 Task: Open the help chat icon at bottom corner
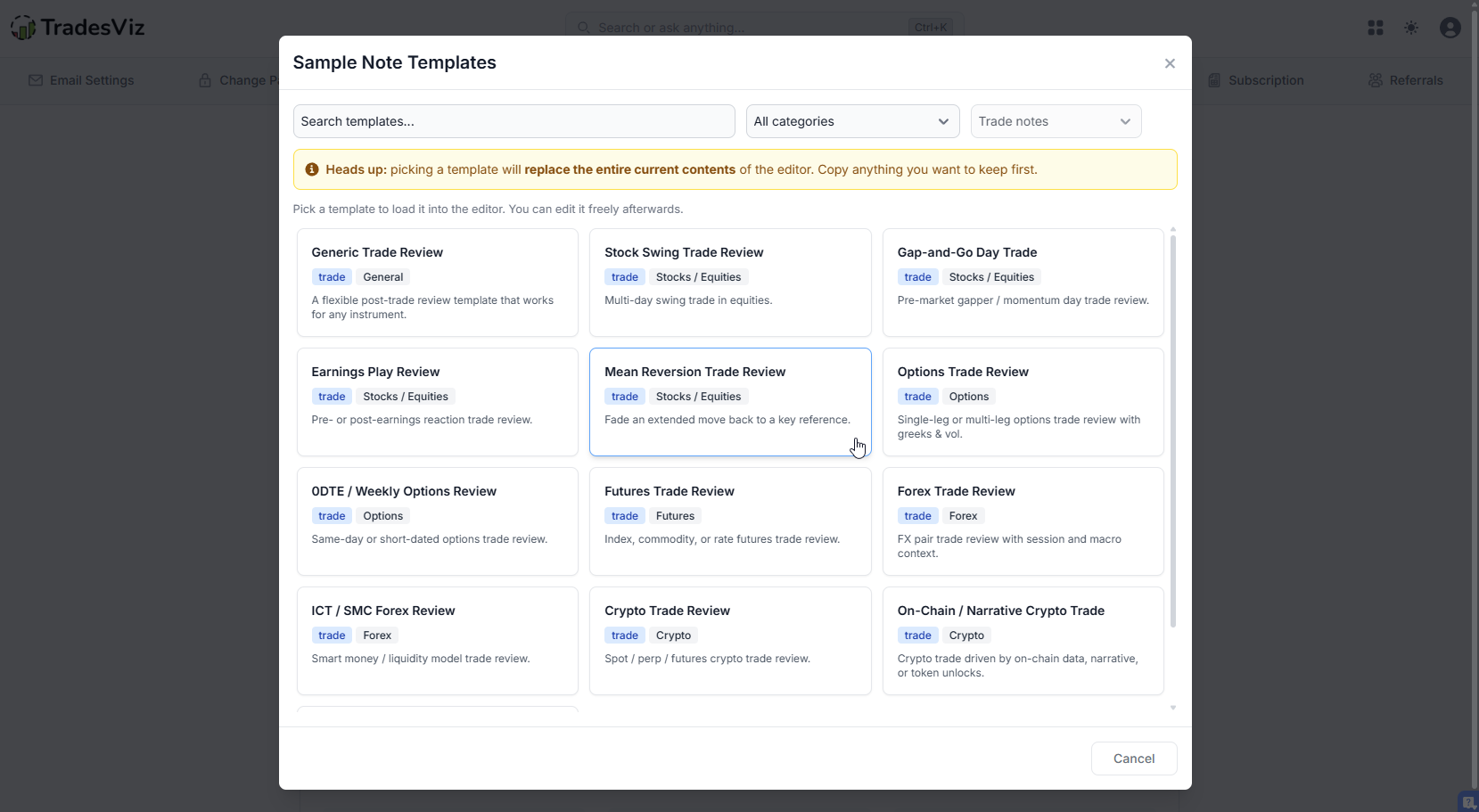[1468, 802]
